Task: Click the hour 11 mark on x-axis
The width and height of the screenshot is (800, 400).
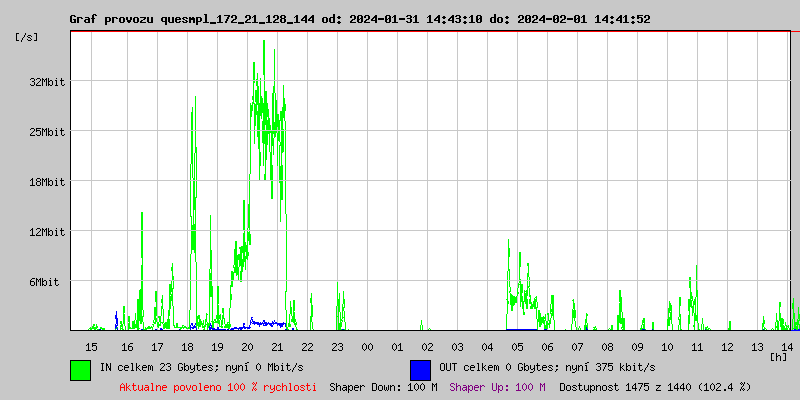Action: click(x=697, y=346)
